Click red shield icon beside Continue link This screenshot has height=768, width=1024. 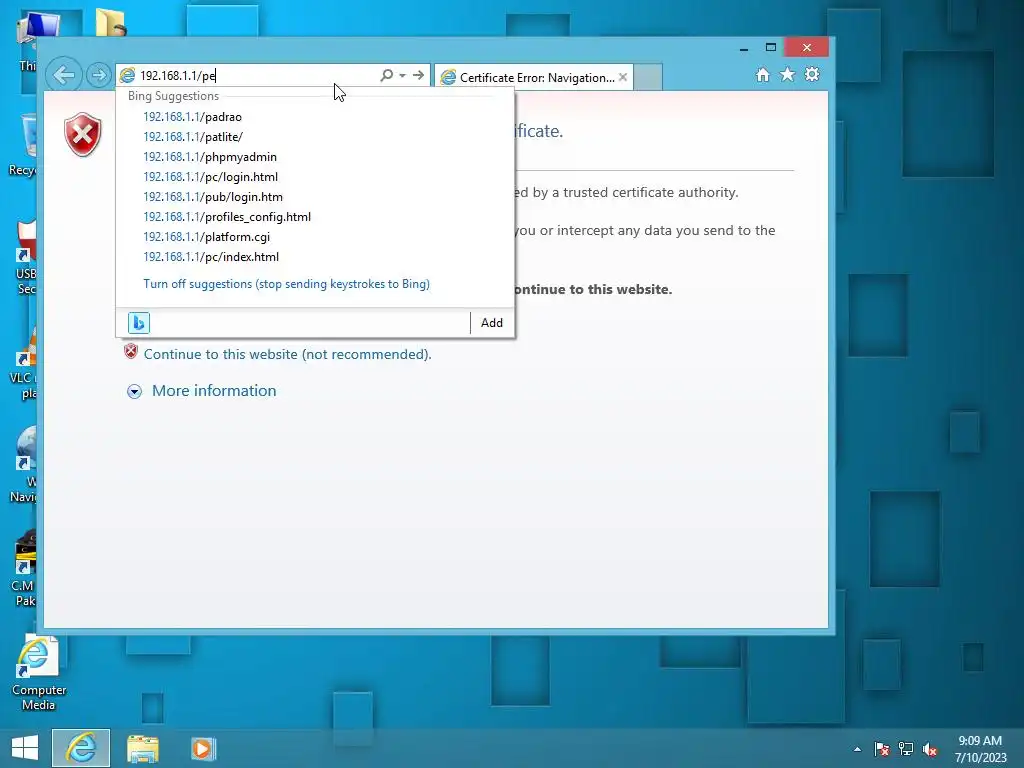[x=131, y=351]
